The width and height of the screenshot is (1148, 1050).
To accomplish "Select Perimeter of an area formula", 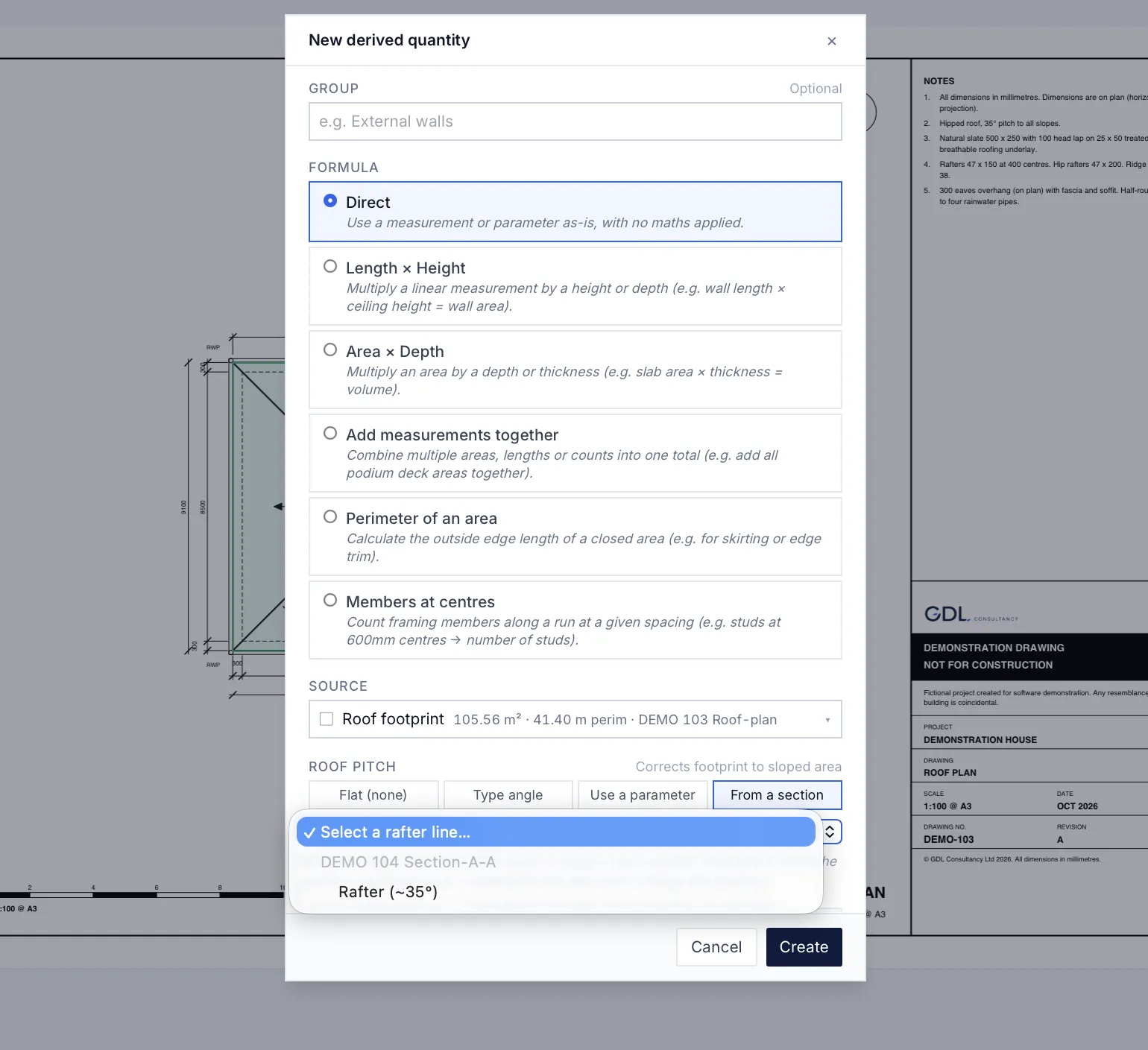I will pos(575,537).
